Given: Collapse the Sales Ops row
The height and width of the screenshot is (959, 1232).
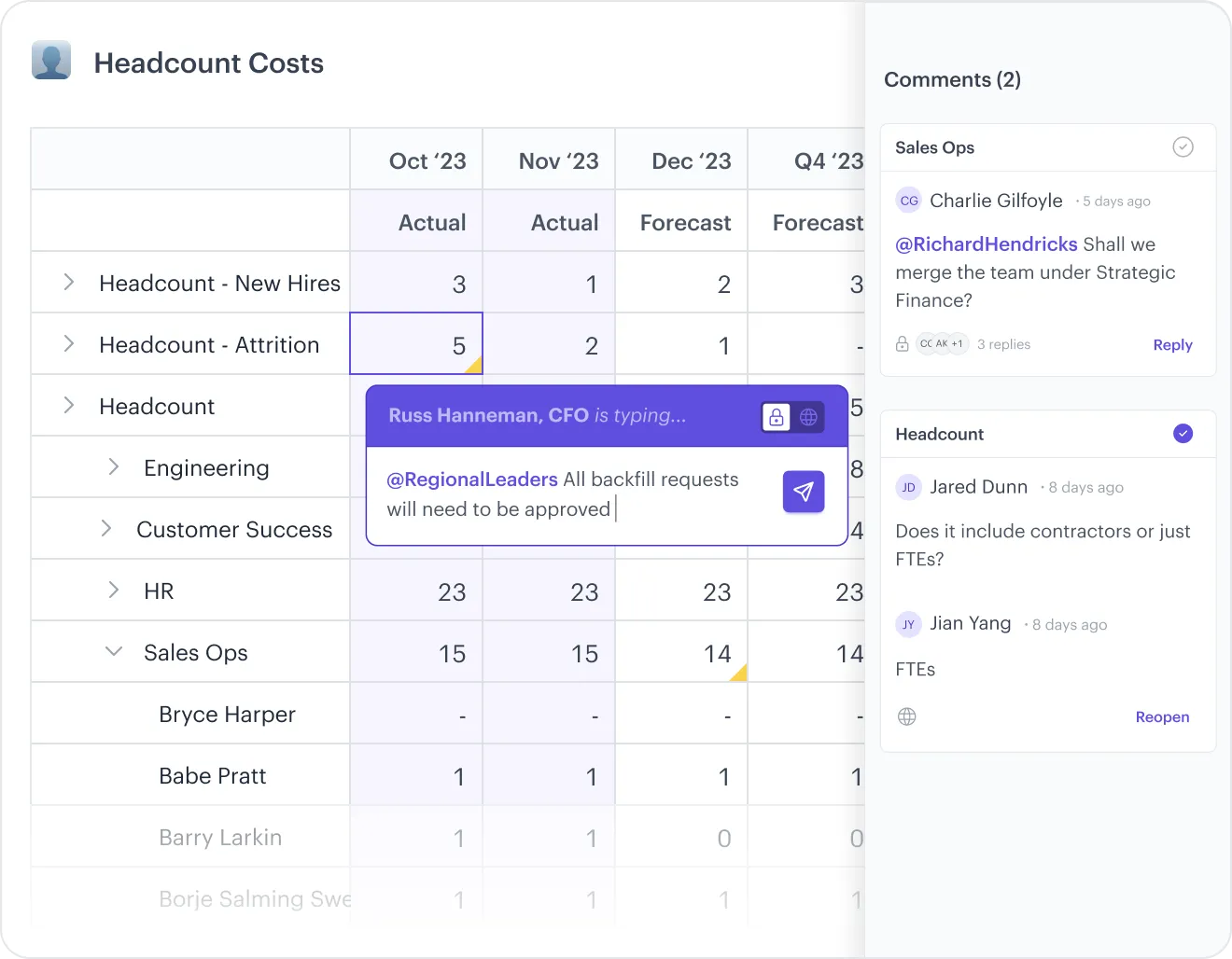Looking at the screenshot, I should 114,651.
